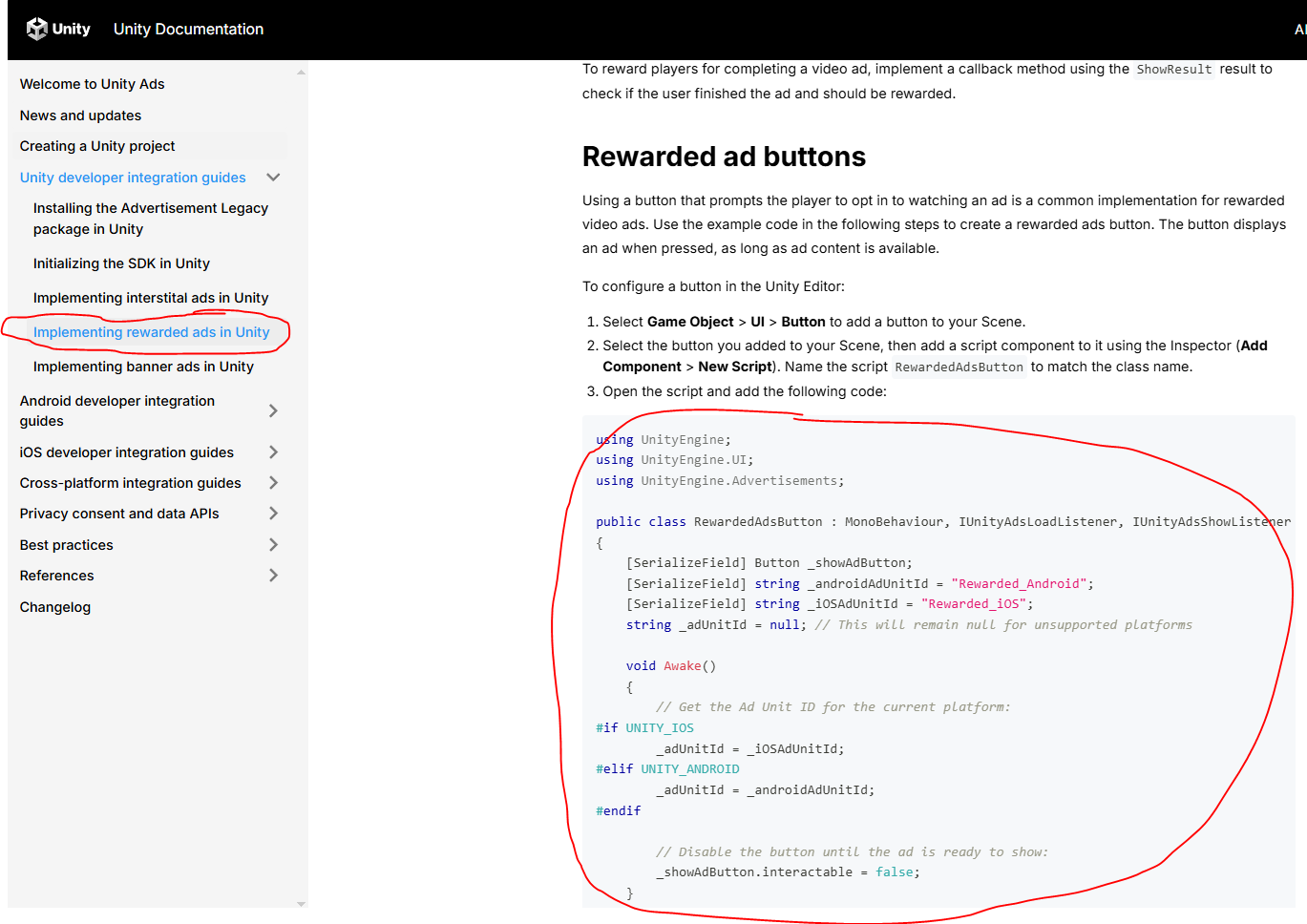Click the "Rewarded_iOS" string in code

pos(974,604)
